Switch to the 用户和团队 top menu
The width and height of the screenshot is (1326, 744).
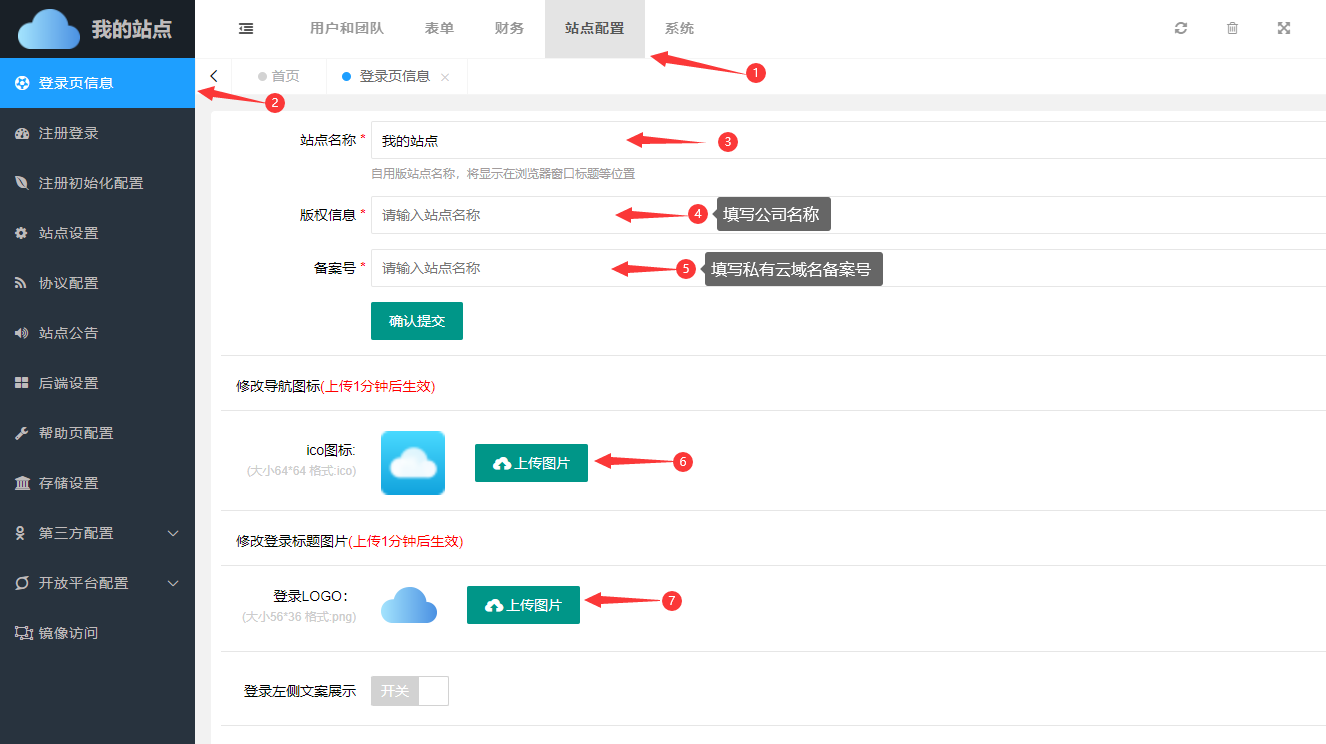click(x=346, y=28)
